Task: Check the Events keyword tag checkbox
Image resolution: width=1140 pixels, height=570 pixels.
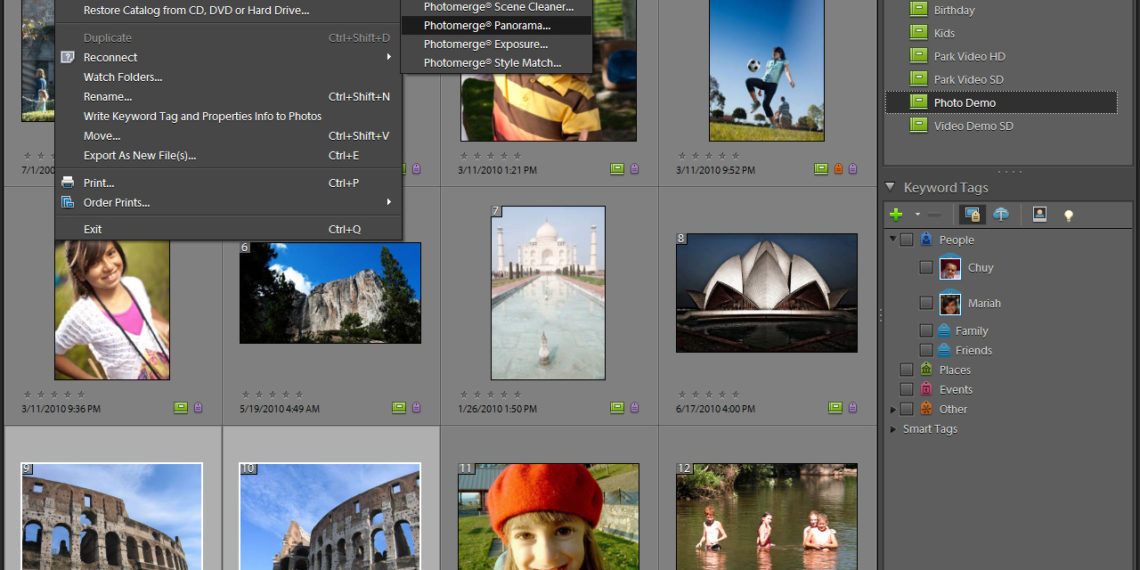Action: click(x=907, y=389)
